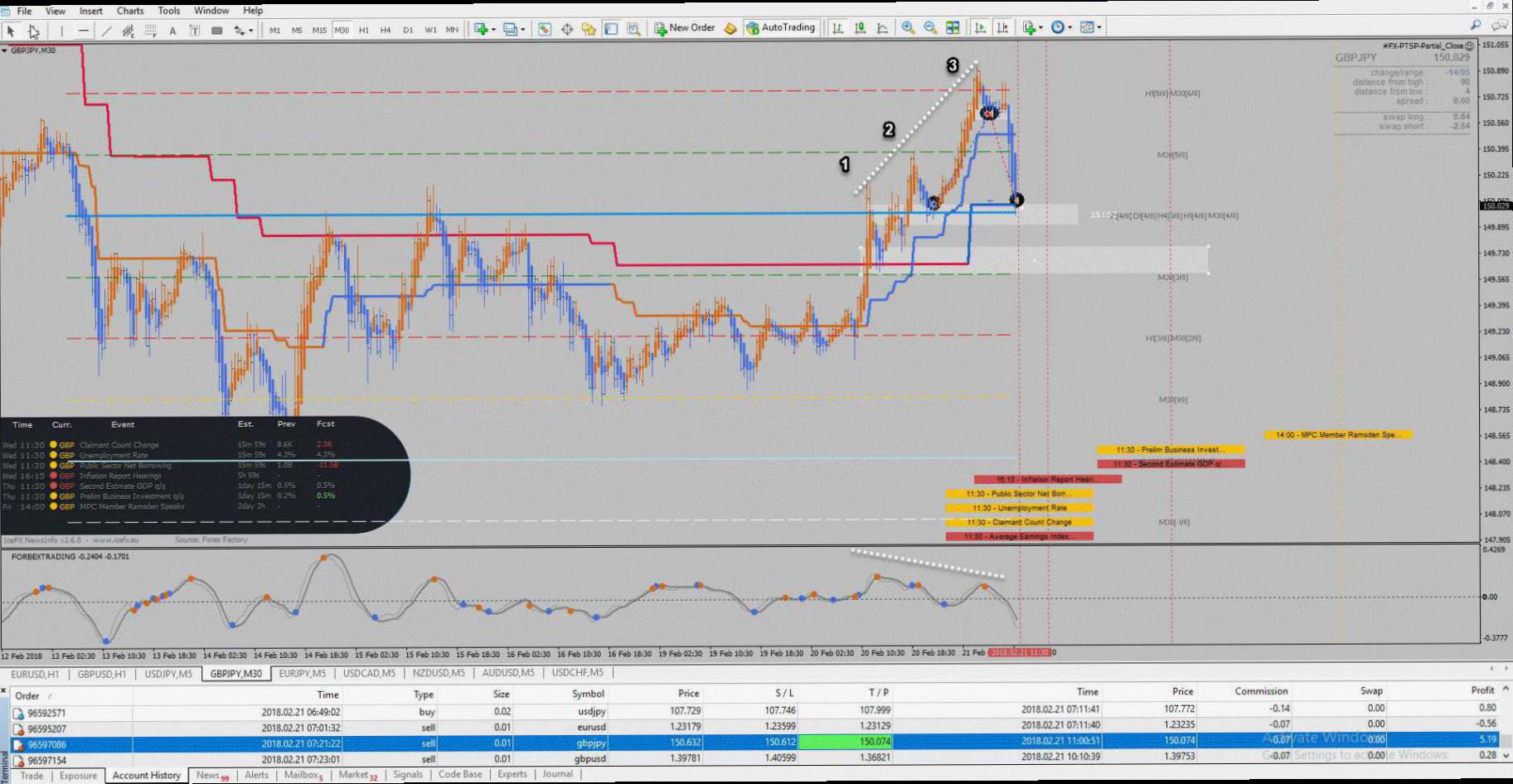
Task: Click the New Order button
Action: [685, 28]
